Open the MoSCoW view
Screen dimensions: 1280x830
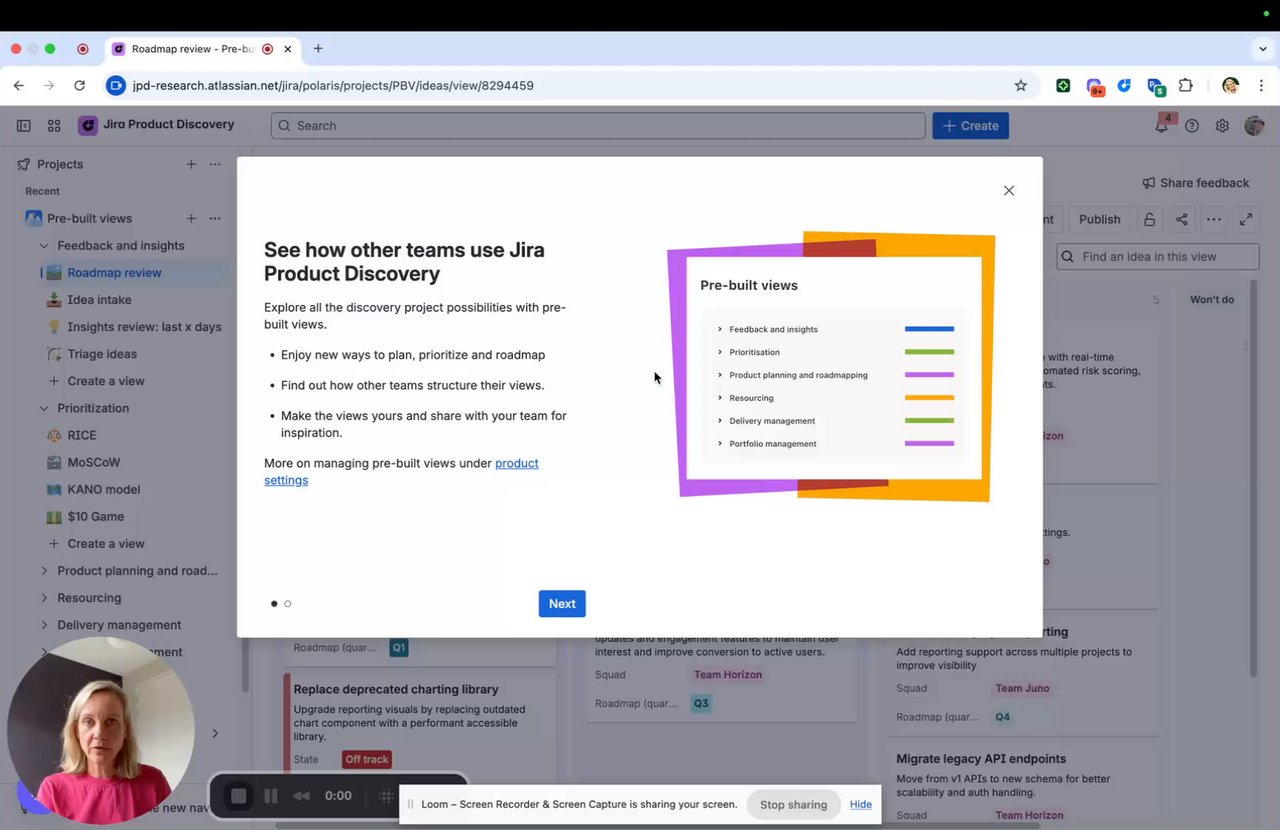tap(93, 463)
